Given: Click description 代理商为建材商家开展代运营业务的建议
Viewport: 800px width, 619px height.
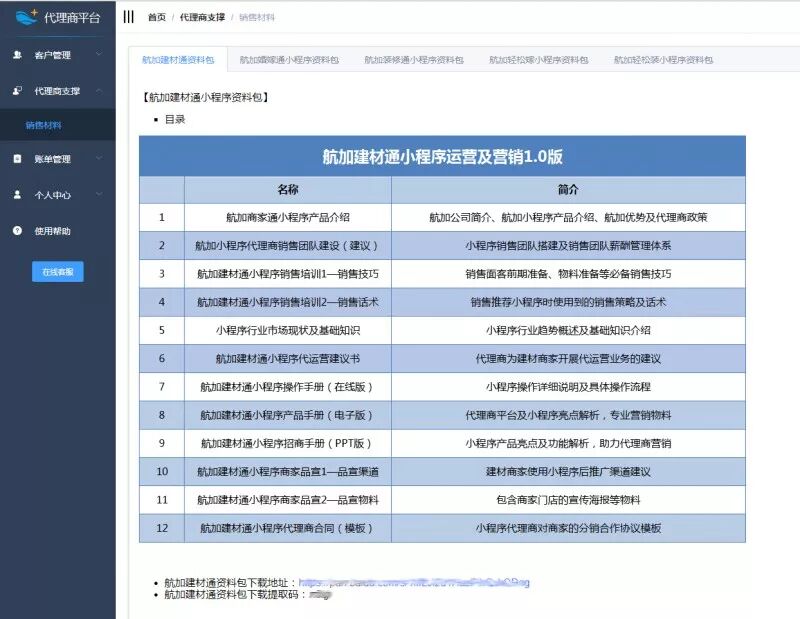Looking at the screenshot, I should [x=568, y=359].
